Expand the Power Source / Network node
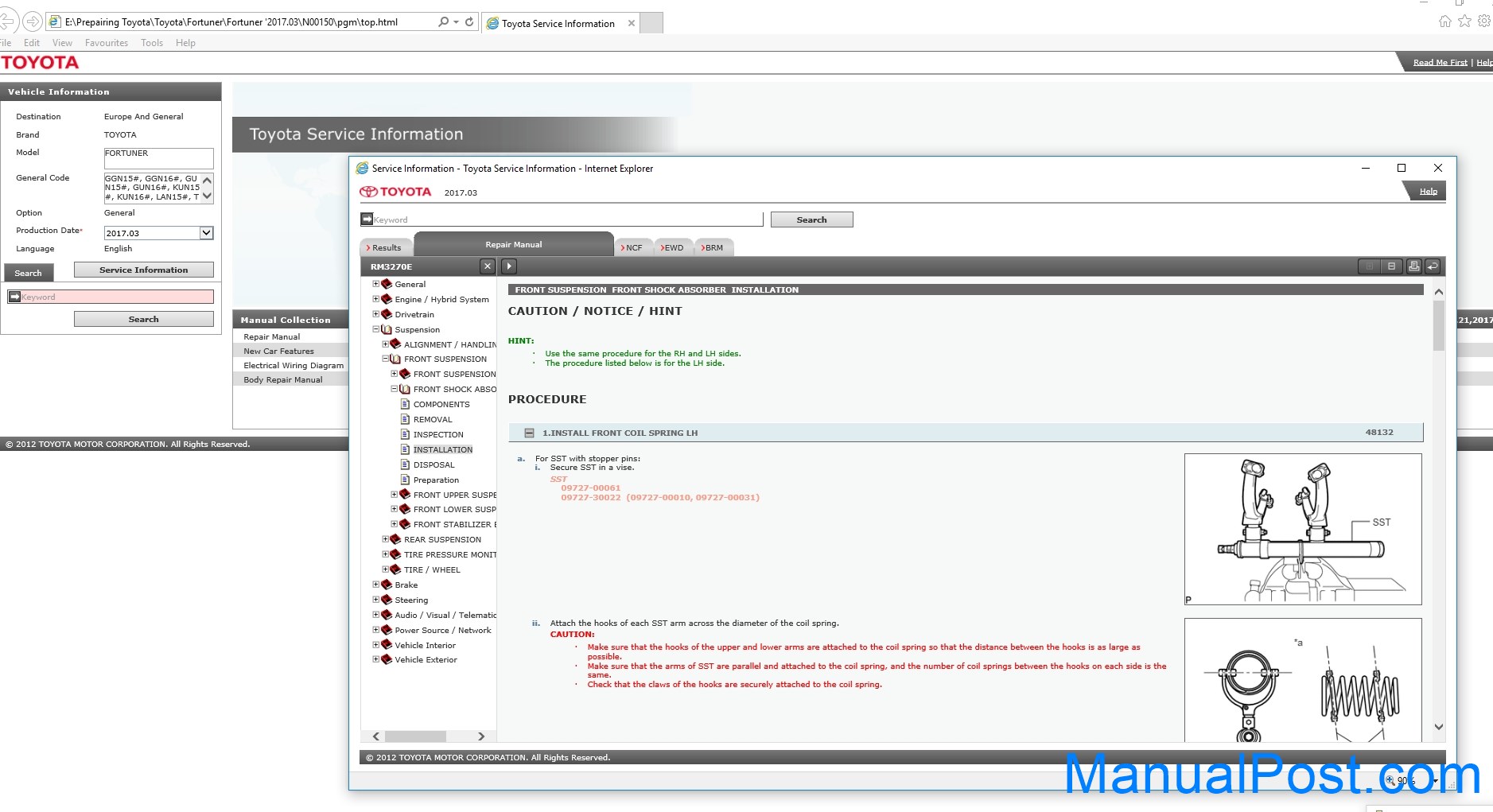The image size is (1493, 812). pyautogui.click(x=376, y=630)
